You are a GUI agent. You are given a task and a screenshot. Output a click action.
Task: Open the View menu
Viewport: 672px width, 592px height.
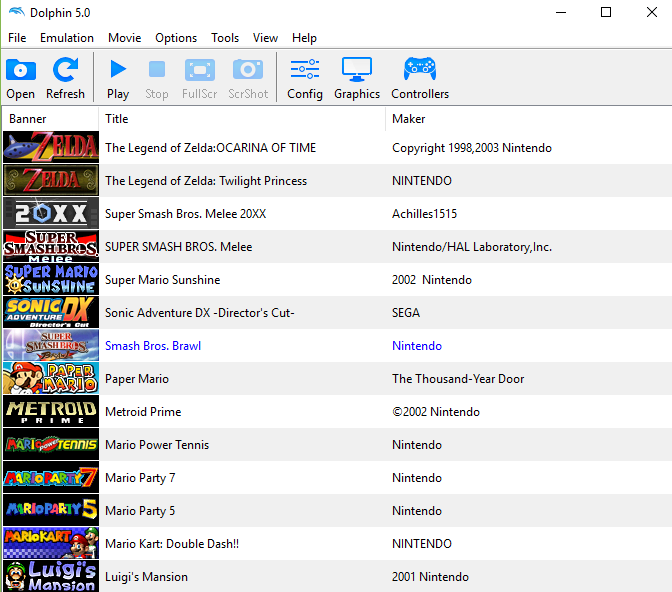click(265, 38)
